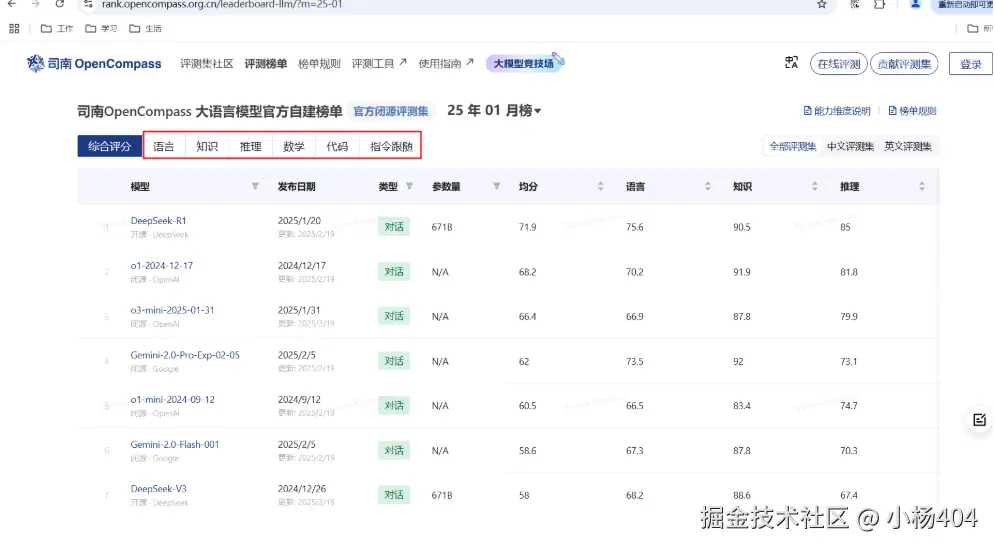The height and width of the screenshot is (549, 995).
Task: Click 91.9 knowledge score for o1-2024-12-17
Action: coord(742,272)
